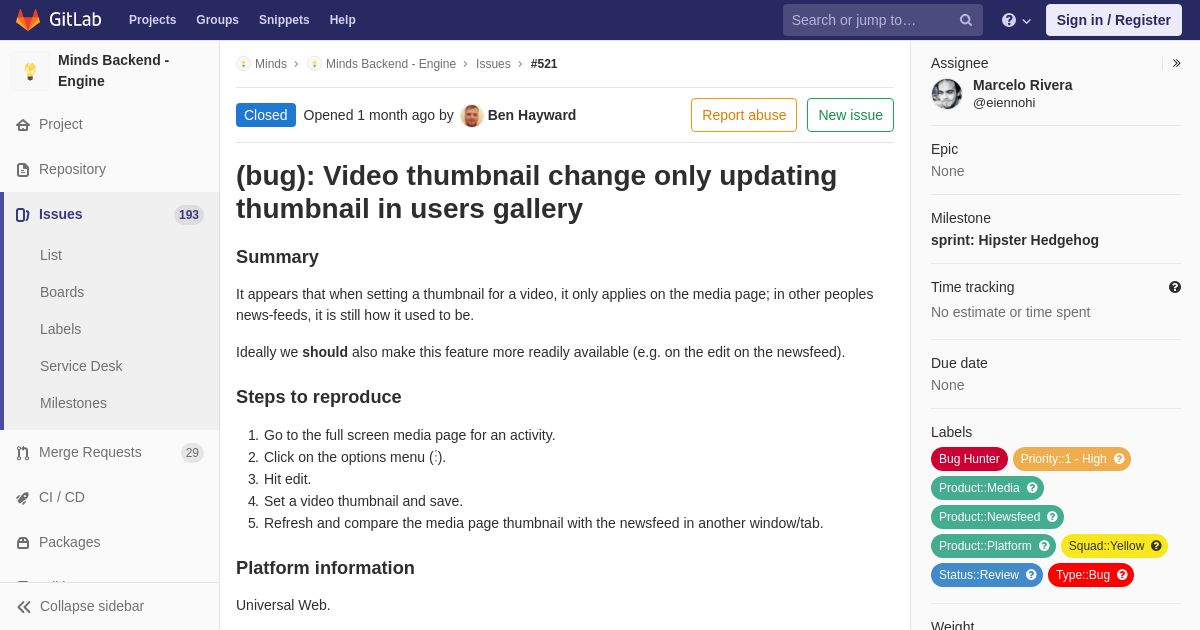Click help icon on Status::Review label

[x=1031, y=575]
